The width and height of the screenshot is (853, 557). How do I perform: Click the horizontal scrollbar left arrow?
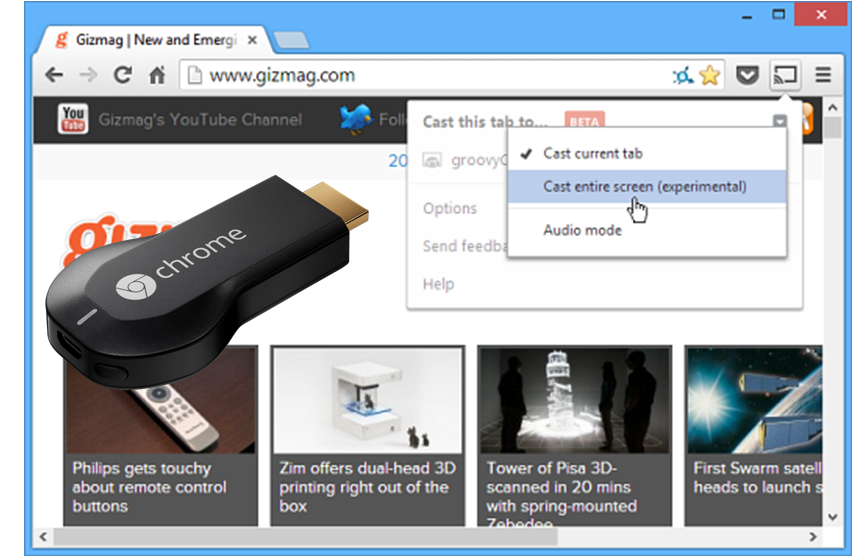click(43, 537)
